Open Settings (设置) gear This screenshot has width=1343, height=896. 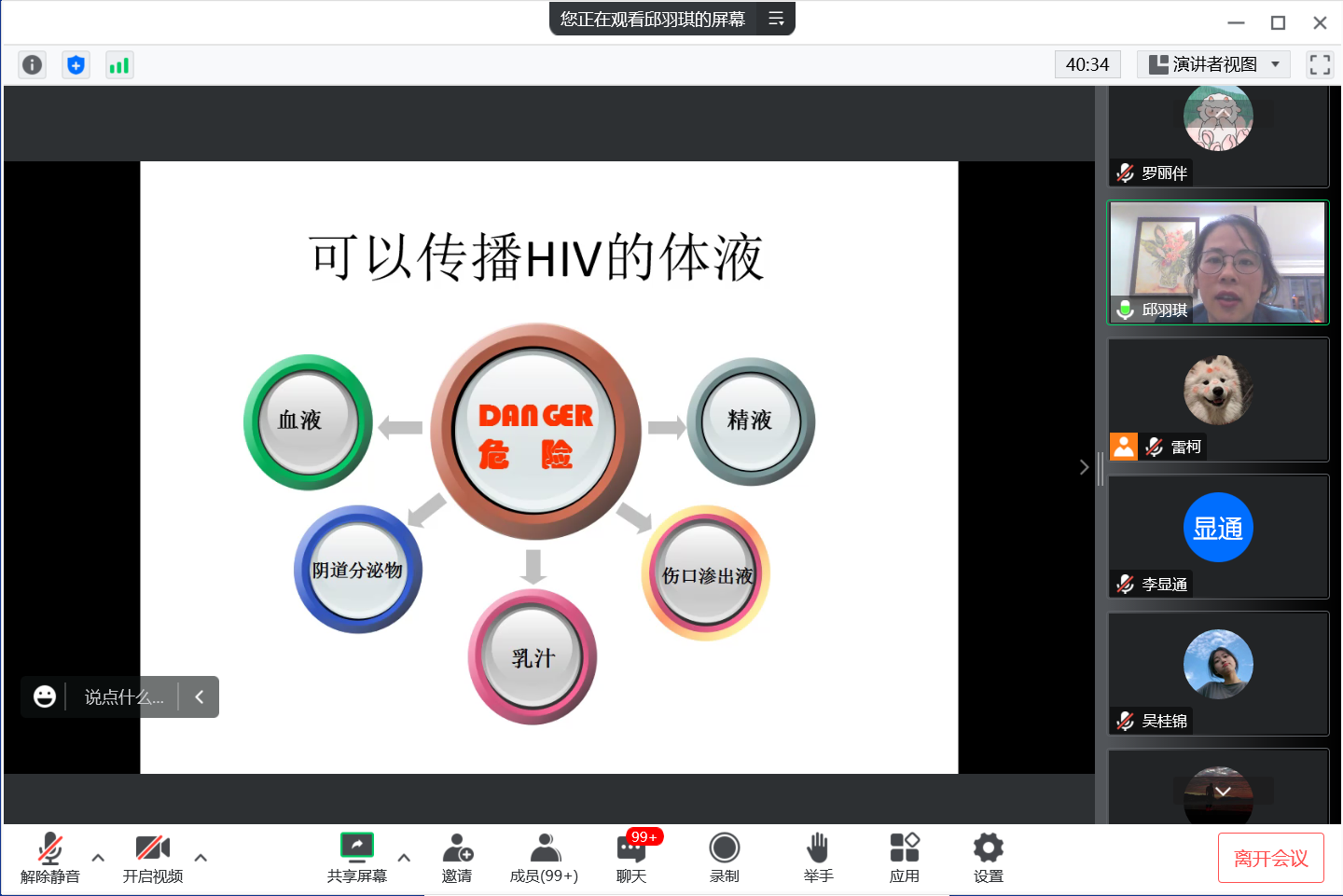(988, 858)
